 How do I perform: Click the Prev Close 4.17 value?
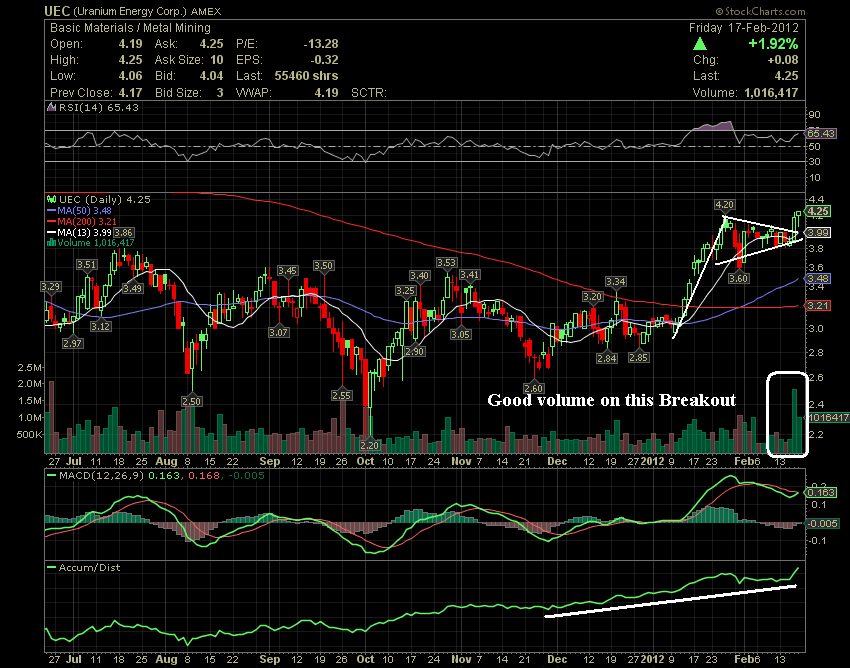131,93
